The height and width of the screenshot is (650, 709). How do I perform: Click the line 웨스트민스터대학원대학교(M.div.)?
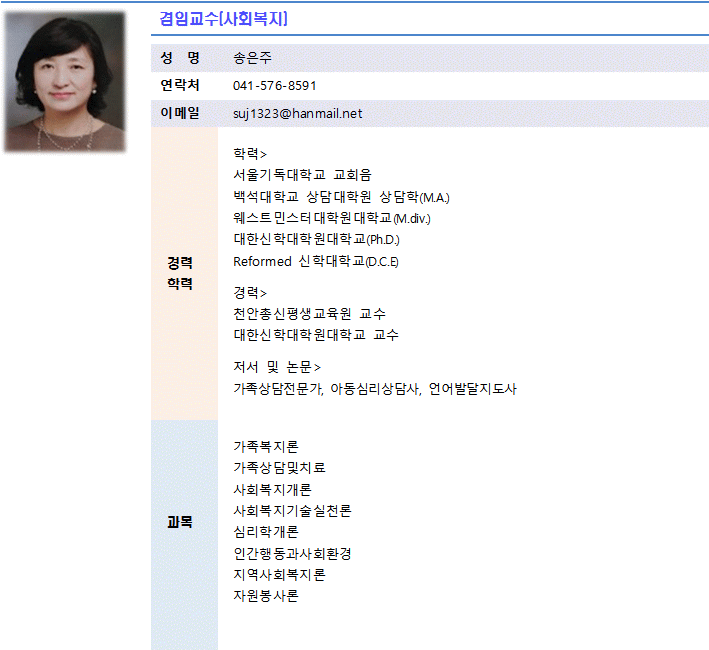pyautogui.click(x=332, y=218)
